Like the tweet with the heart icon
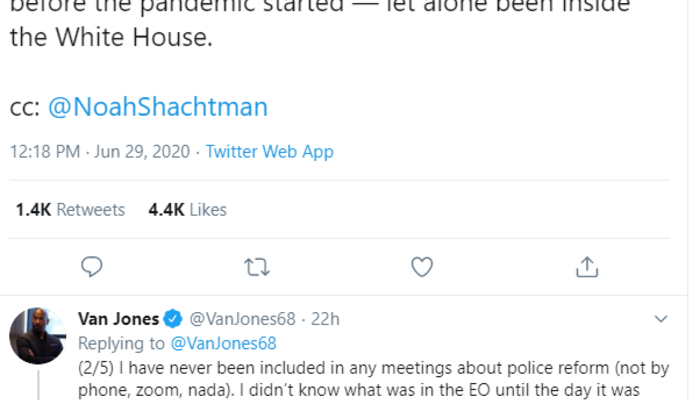Image resolution: width=700 pixels, height=400 pixels. 422,265
